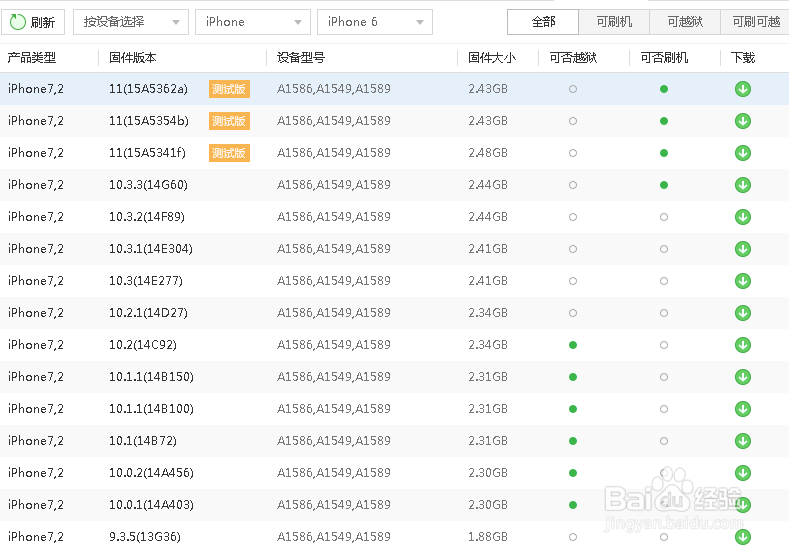This screenshot has width=789, height=551.
Task: Download firmware 10.3.3(14G60)
Action: tap(743, 185)
